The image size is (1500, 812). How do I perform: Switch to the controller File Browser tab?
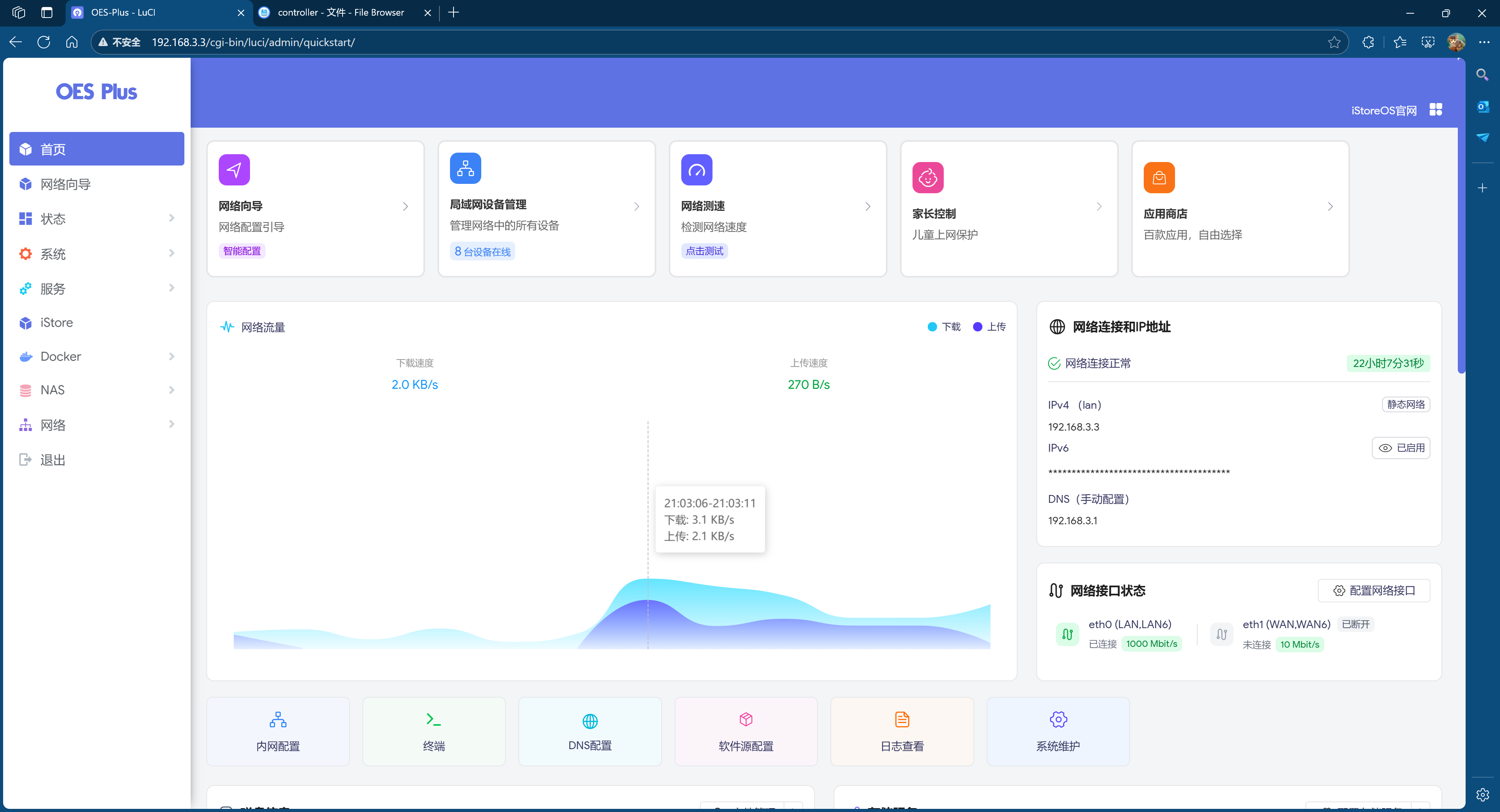click(x=341, y=12)
